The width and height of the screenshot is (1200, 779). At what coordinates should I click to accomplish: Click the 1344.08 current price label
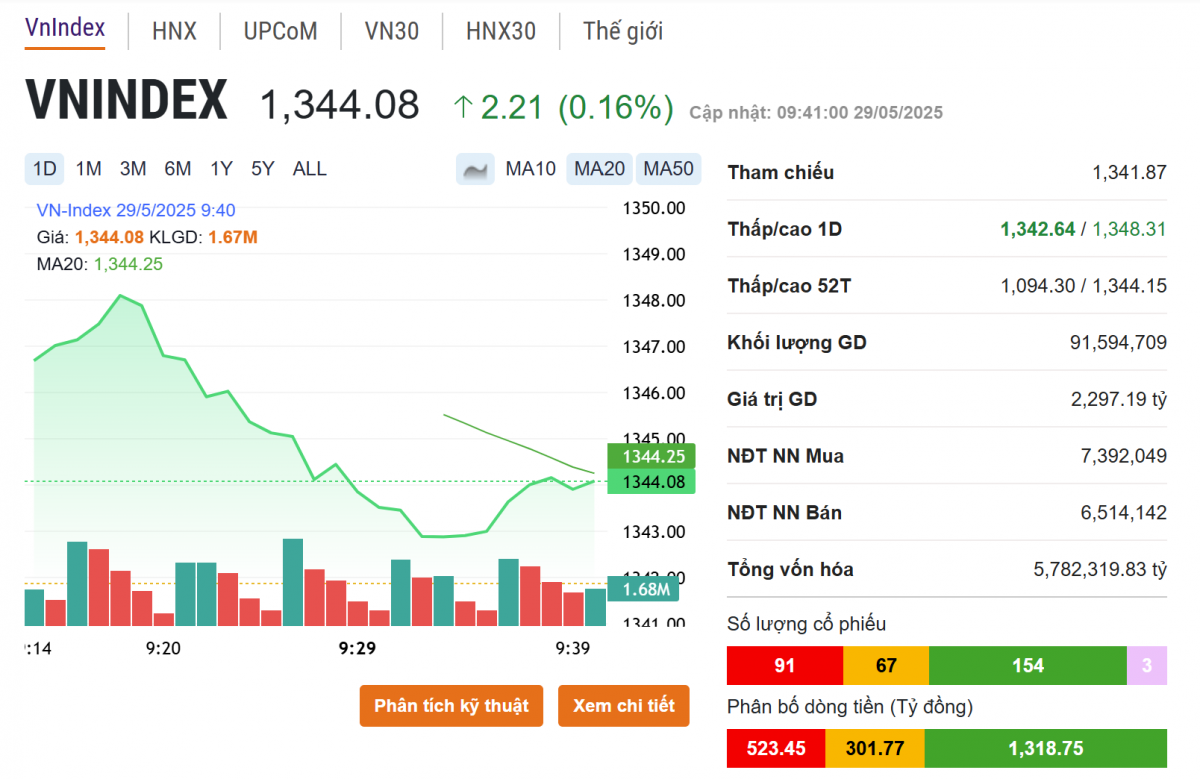(652, 482)
